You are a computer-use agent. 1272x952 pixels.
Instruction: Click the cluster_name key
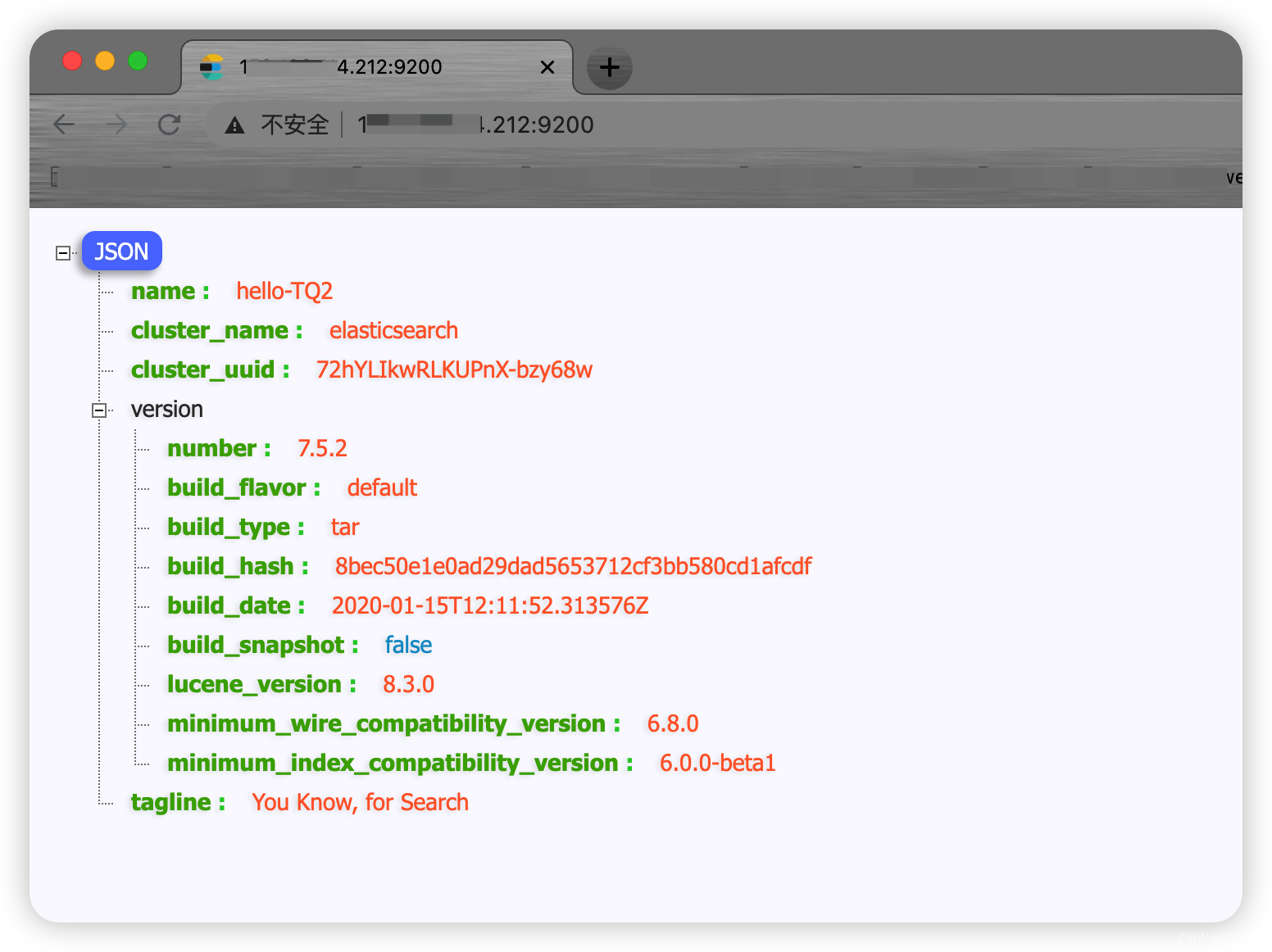[x=216, y=330]
